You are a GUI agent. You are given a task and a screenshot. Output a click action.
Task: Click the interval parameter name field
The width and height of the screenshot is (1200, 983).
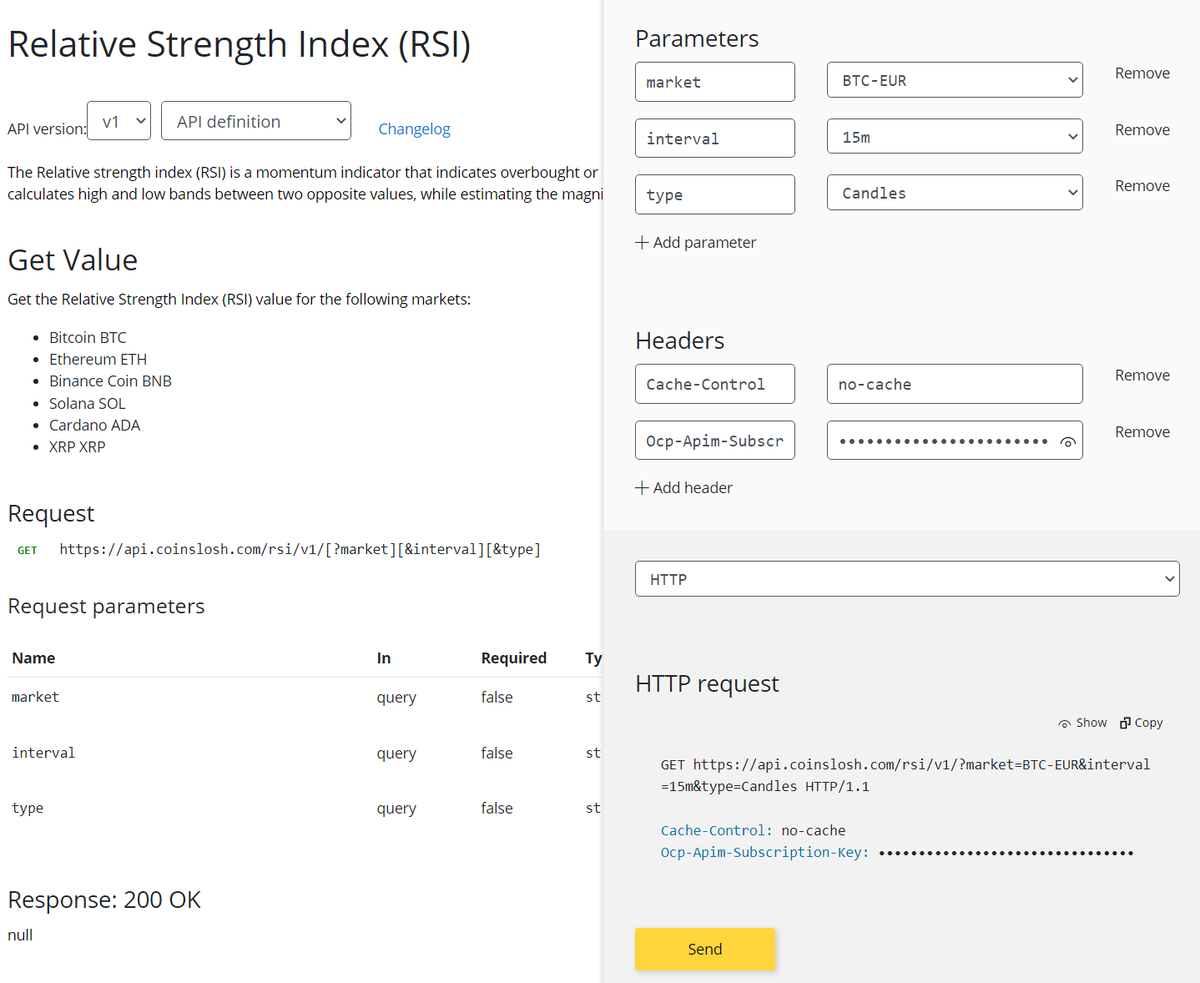715,138
